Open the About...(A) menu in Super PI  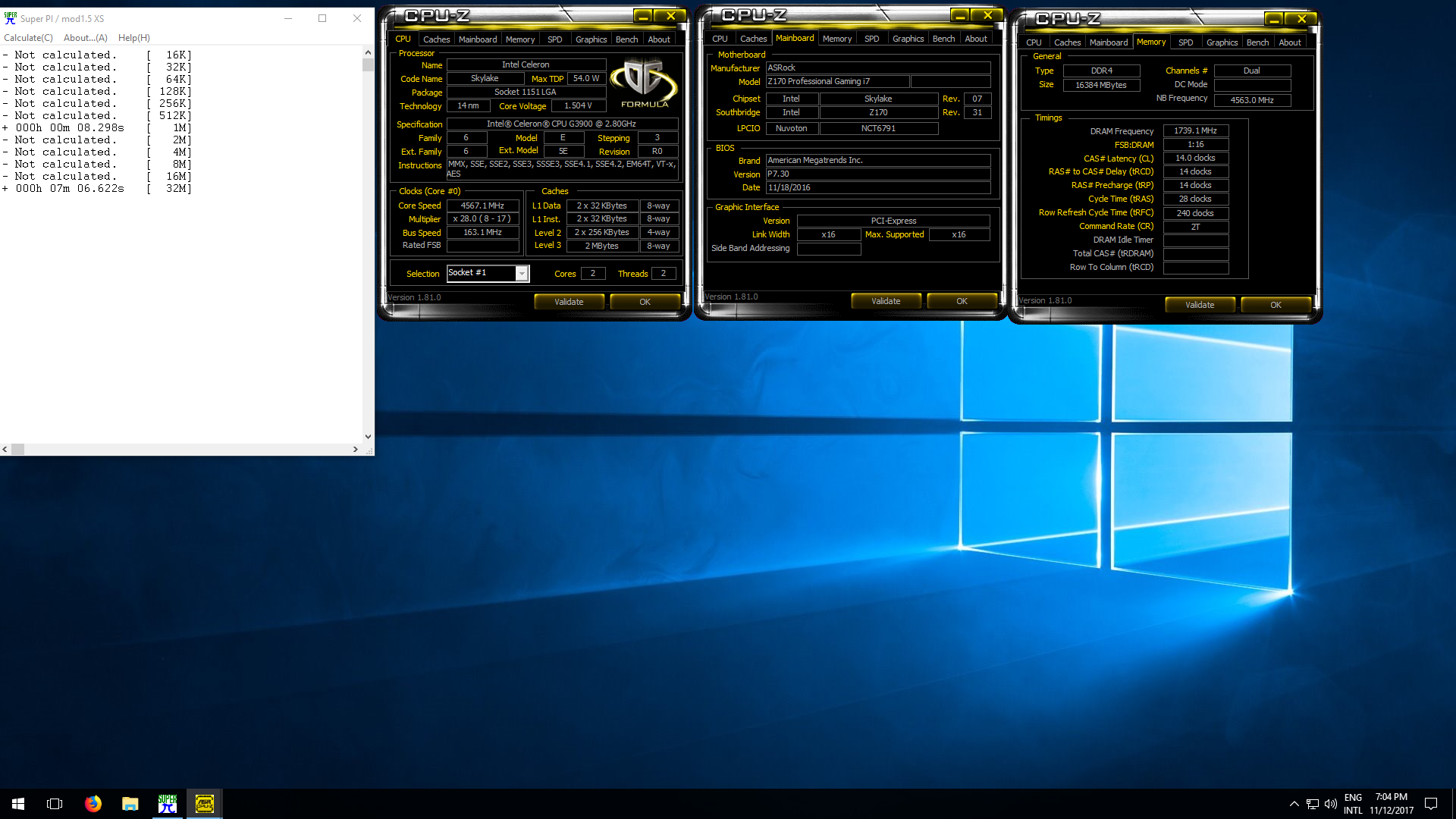(x=85, y=38)
